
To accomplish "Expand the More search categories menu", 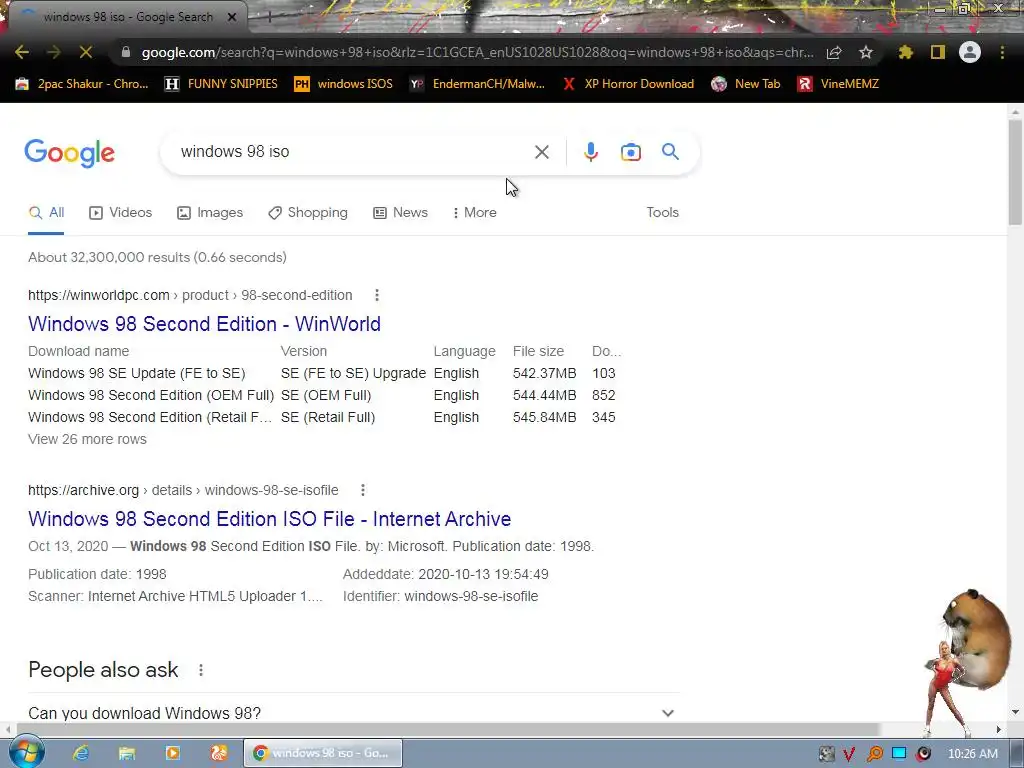I will 474,212.
